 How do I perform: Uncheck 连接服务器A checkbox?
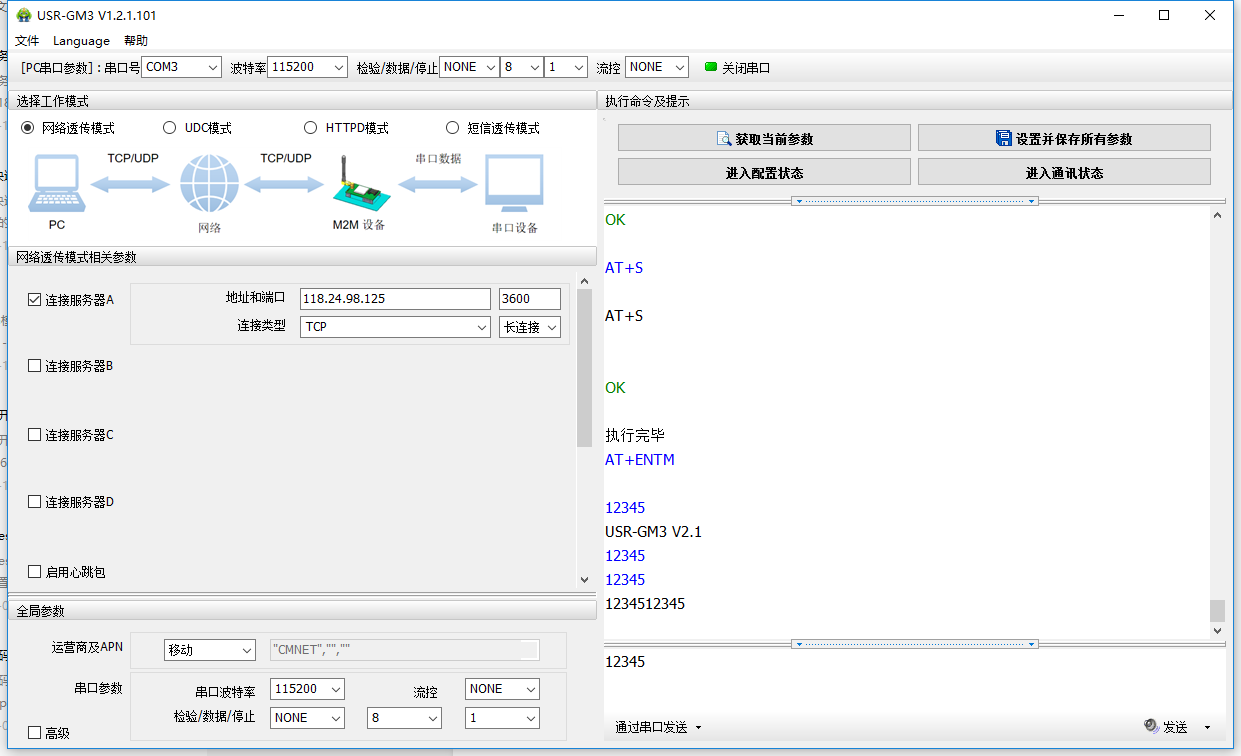point(35,299)
